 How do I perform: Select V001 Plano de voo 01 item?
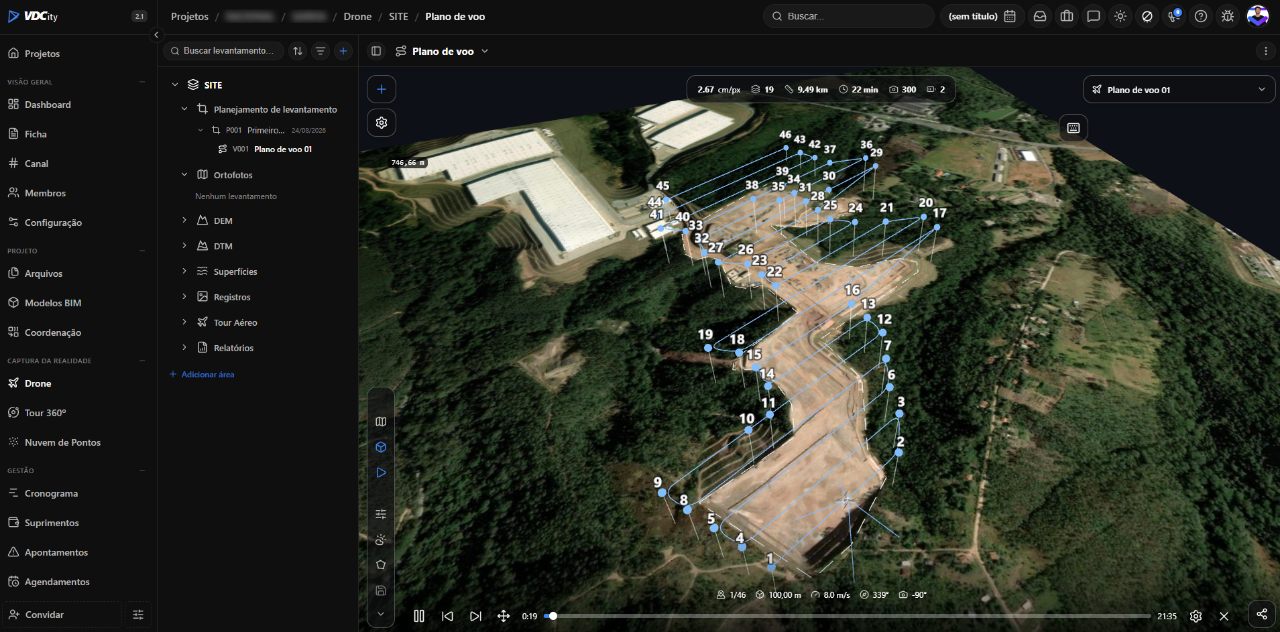click(265, 149)
